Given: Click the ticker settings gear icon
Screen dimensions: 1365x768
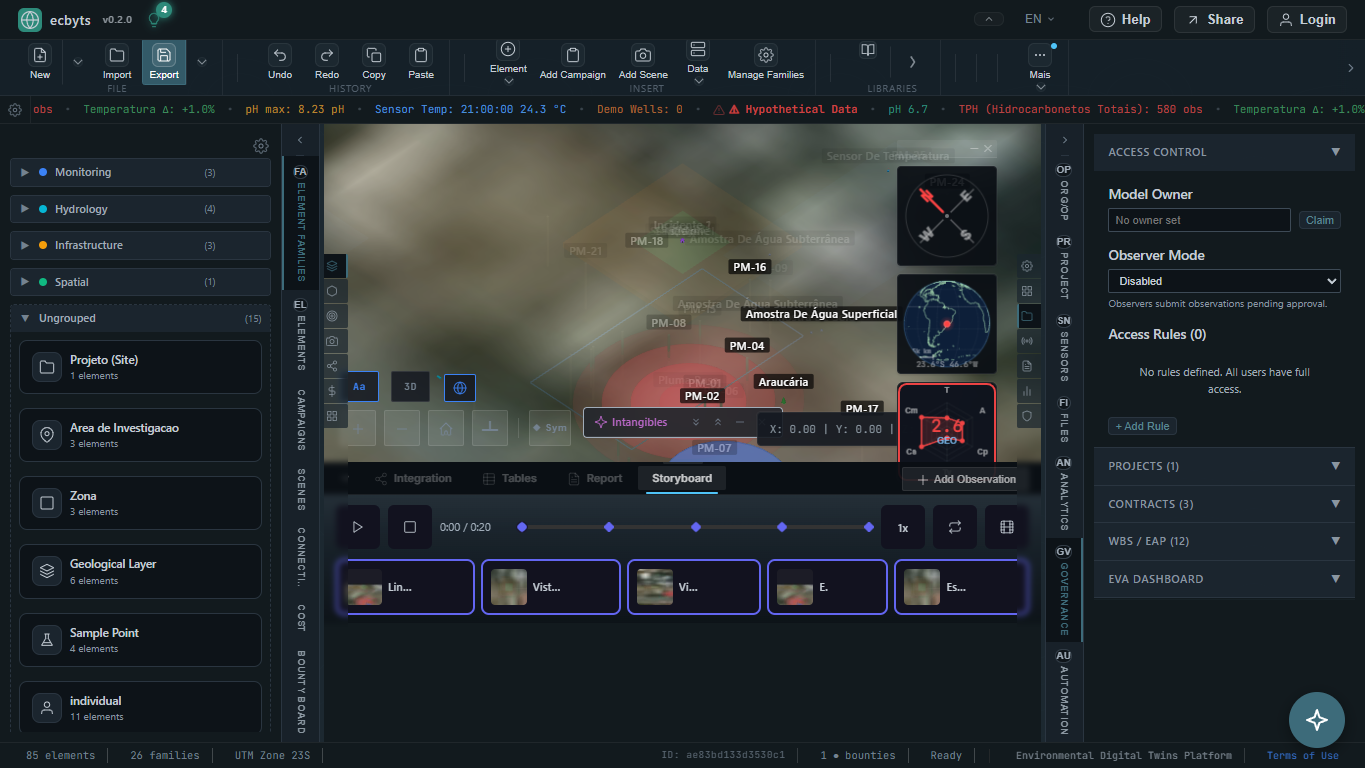Looking at the screenshot, I should click(15, 110).
